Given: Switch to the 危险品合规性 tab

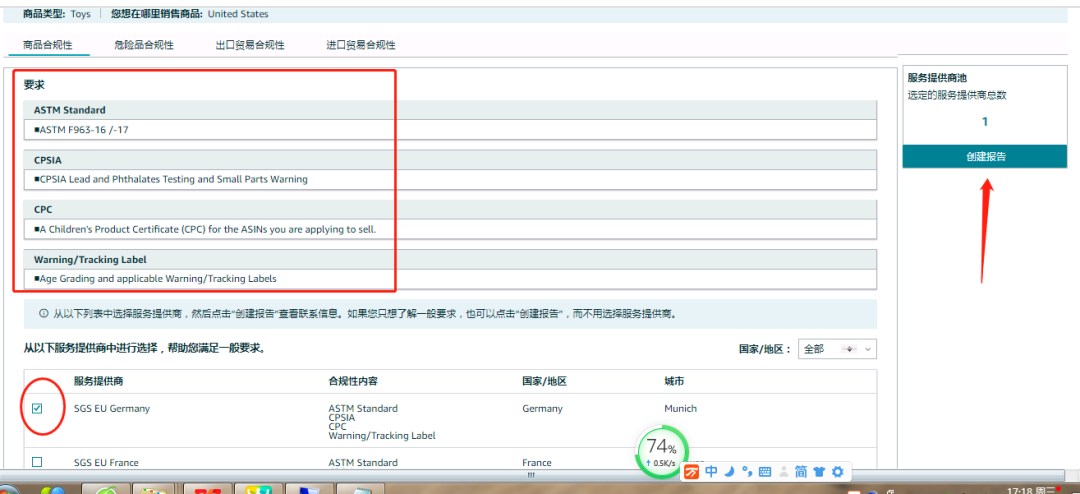Looking at the screenshot, I should click(144, 45).
